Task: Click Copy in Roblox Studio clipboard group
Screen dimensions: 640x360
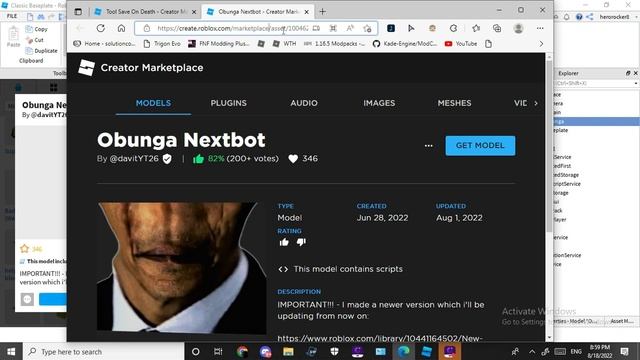Action: [x=37, y=29]
